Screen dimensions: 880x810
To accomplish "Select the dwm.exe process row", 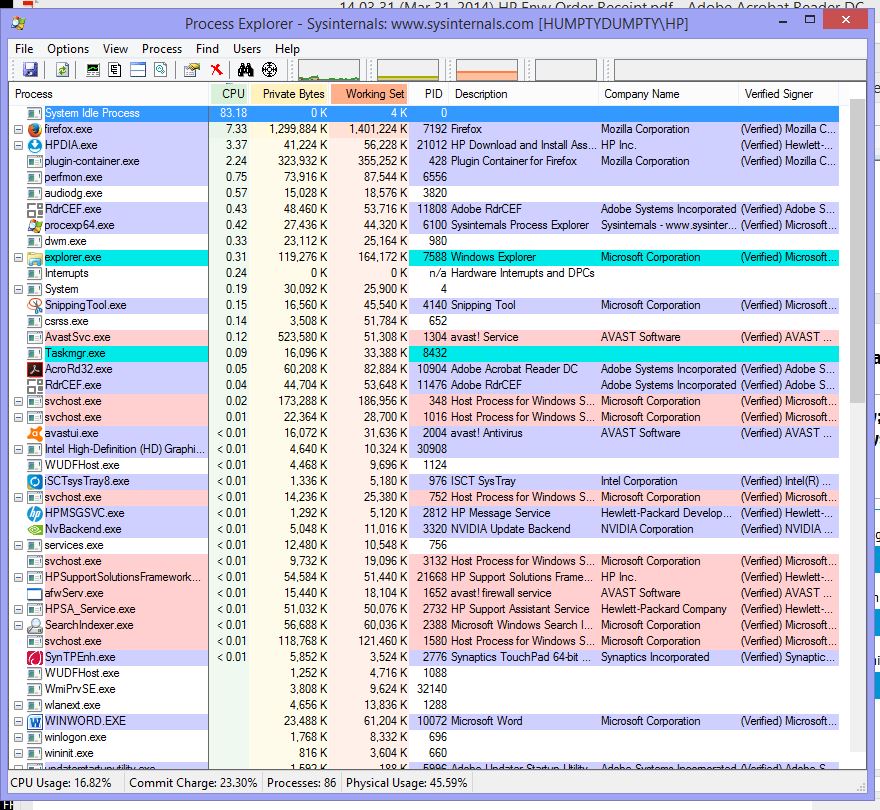I will [x=425, y=241].
